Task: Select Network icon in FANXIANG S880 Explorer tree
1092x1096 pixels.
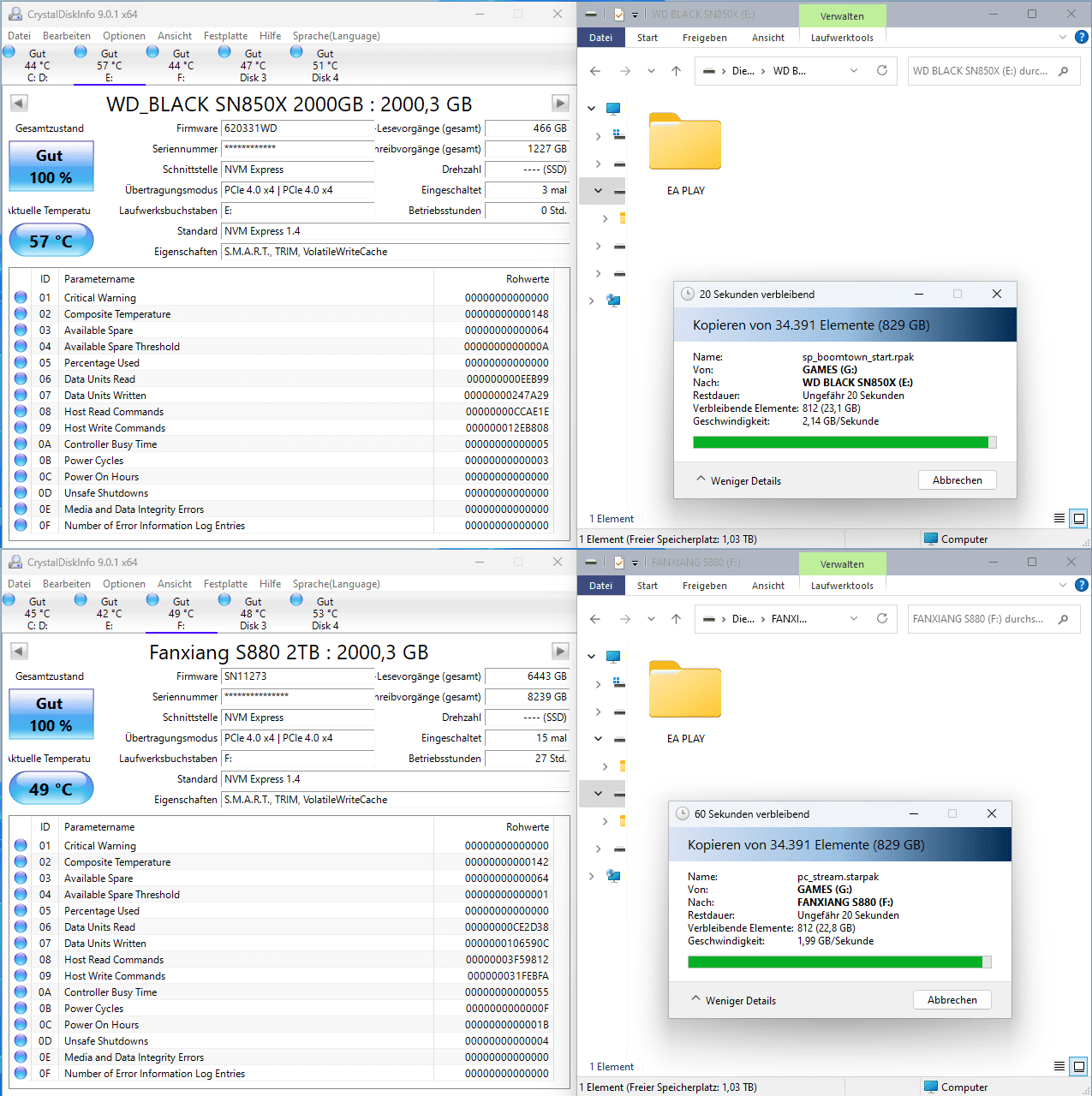Action: [x=613, y=876]
